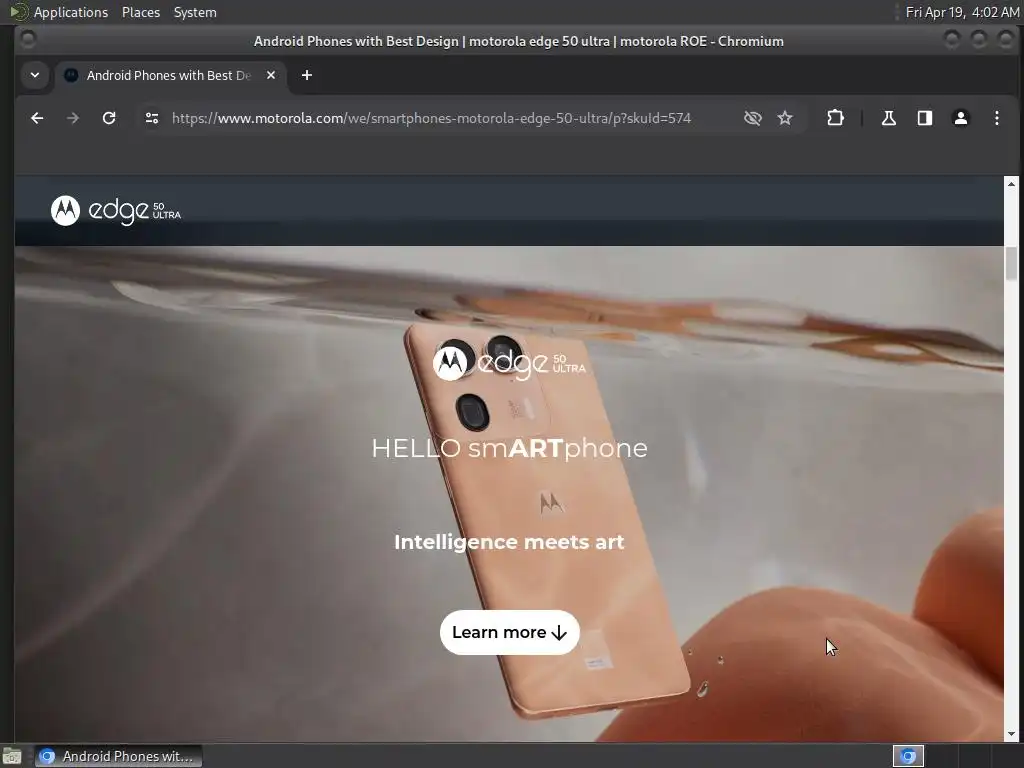Click the page scrollbar down arrow
1024x768 pixels.
1011,734
